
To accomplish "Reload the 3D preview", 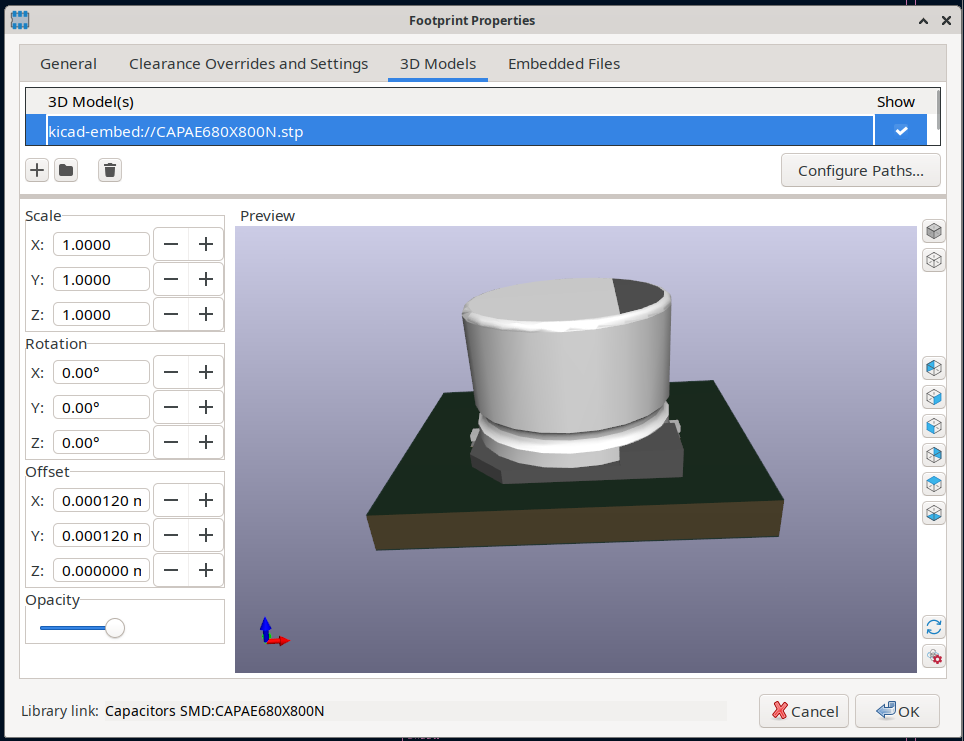I will click(x=933, y=627).
